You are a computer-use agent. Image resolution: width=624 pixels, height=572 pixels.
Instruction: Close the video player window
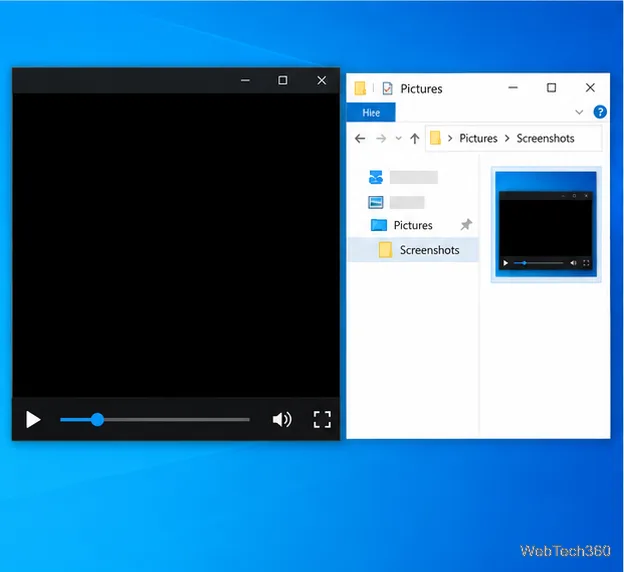322,80
